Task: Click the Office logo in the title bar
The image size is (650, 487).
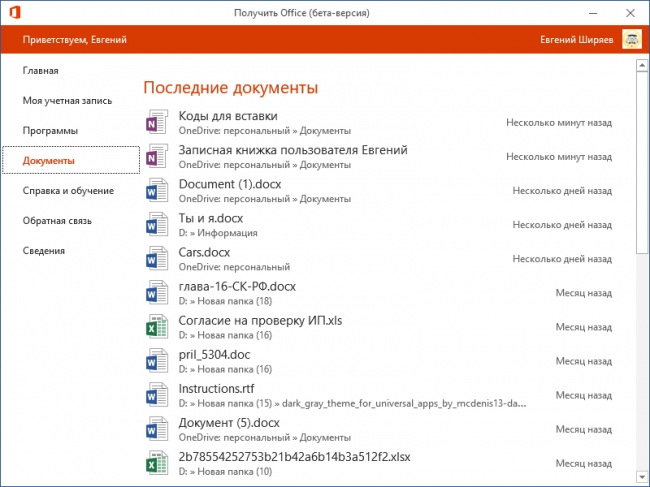Action: (15, 12)
